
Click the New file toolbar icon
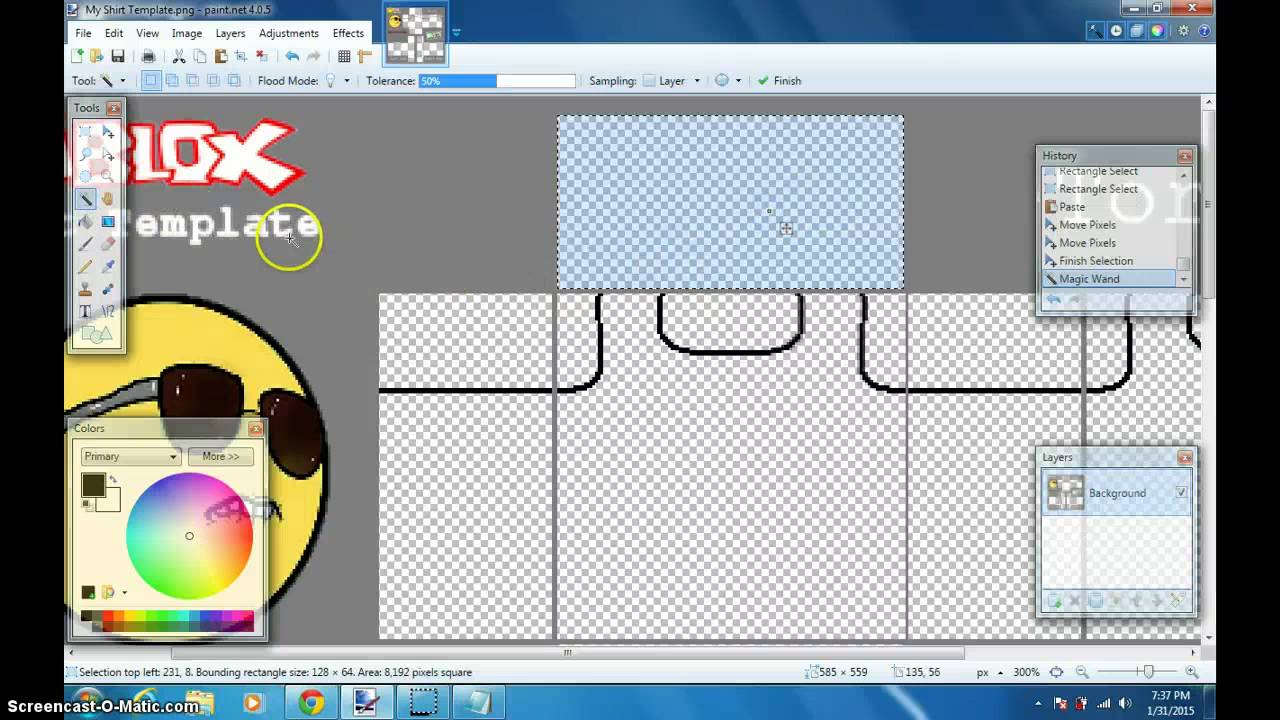pyautogui.click(x=78, y=56)
